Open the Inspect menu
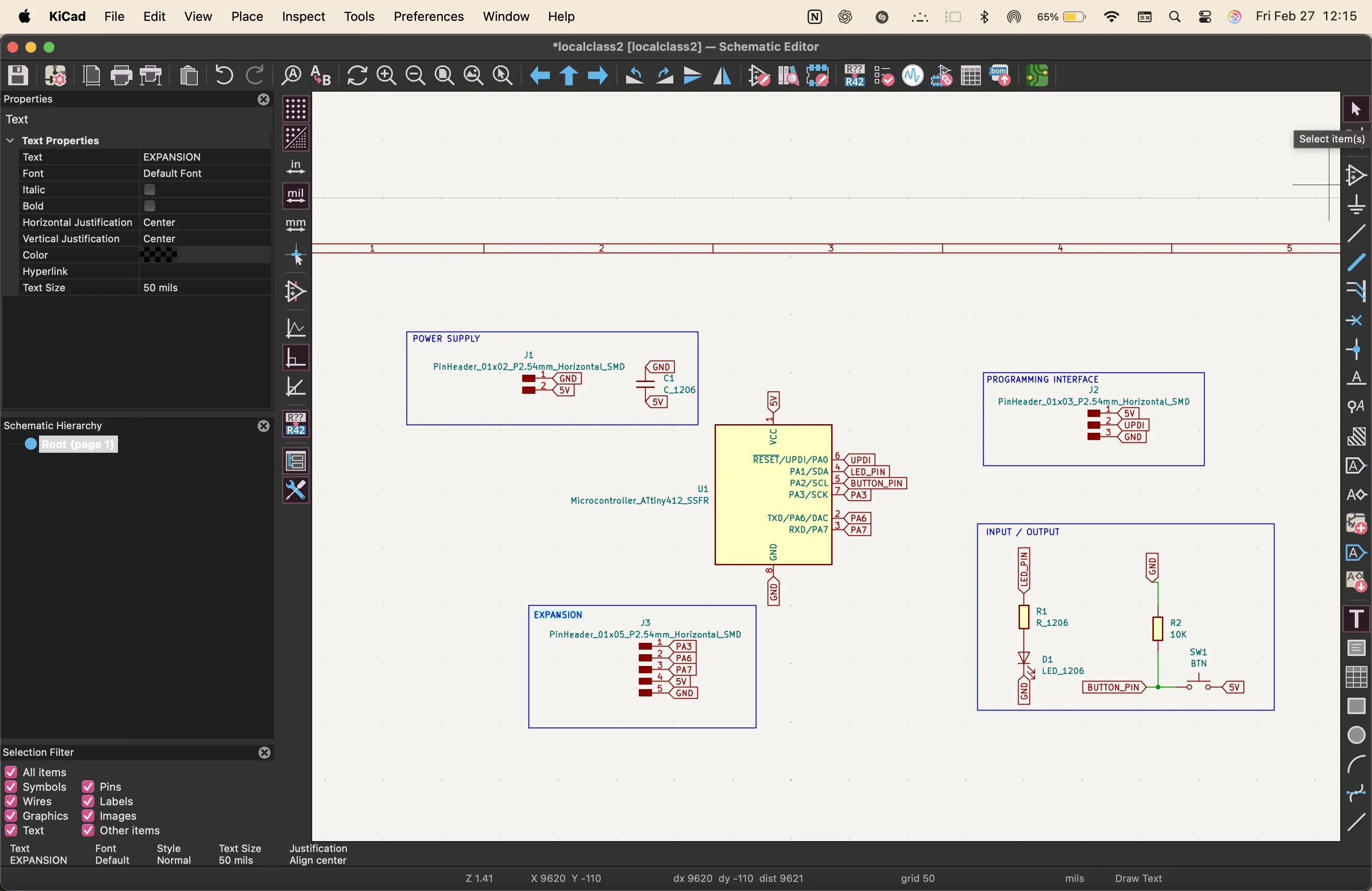The image size is (1372, 891). 303,16
